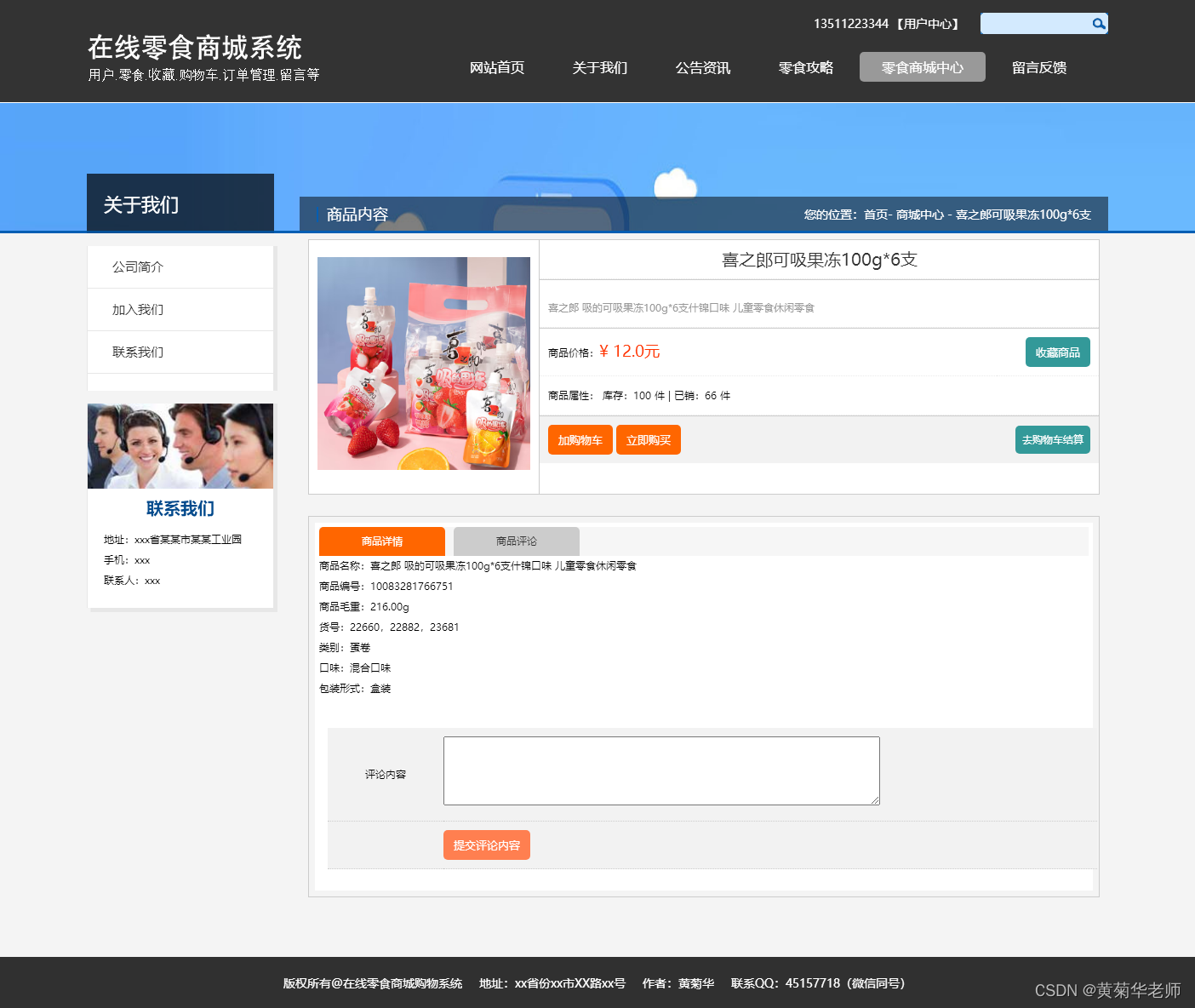Go to 网站首页 in navigation
The height and width of the screenshot is (1008, 1195).
(497, 67)
